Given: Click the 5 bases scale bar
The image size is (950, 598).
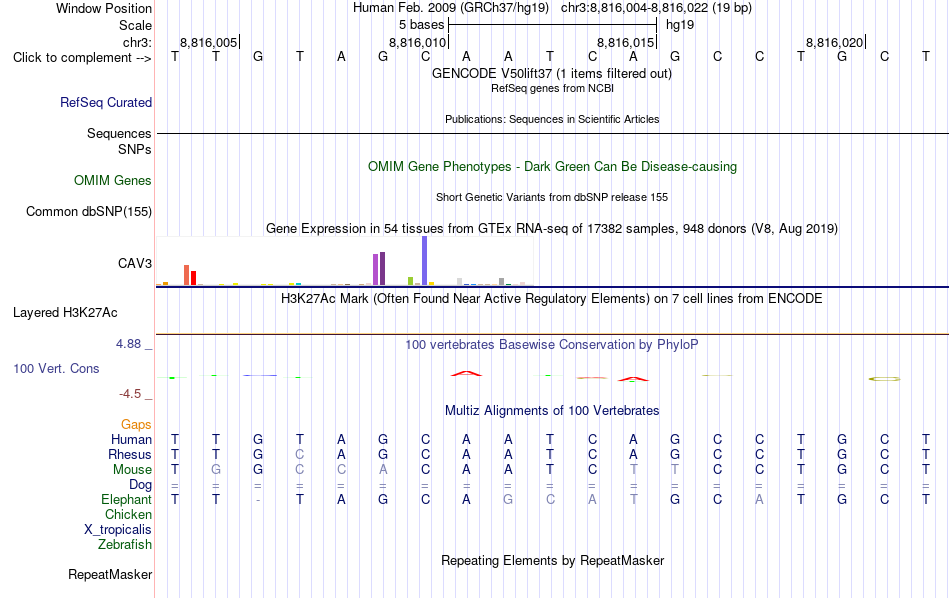Looking at the screenshot, I should [x=553, y=25].
